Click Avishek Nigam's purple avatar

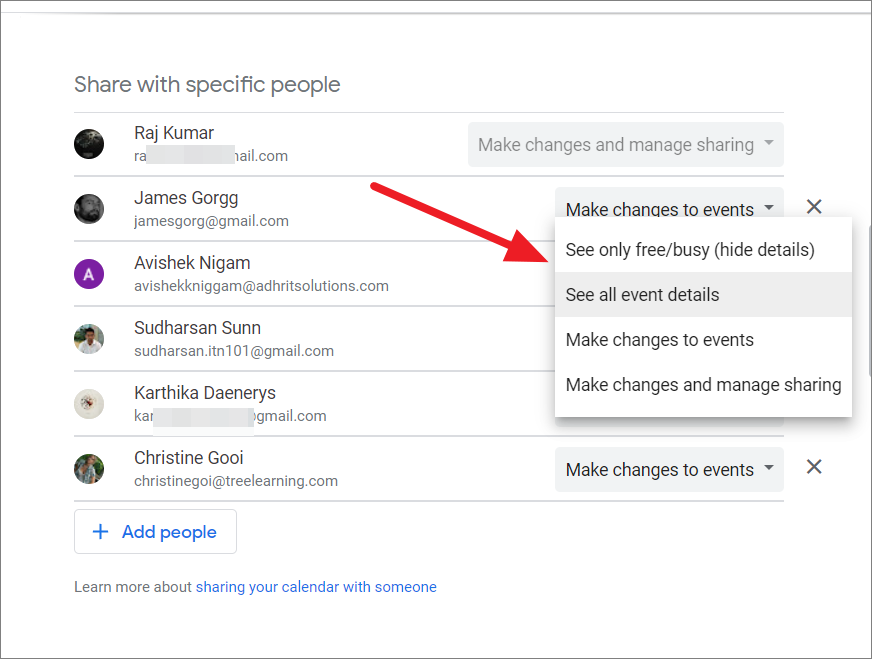point(89,274)
